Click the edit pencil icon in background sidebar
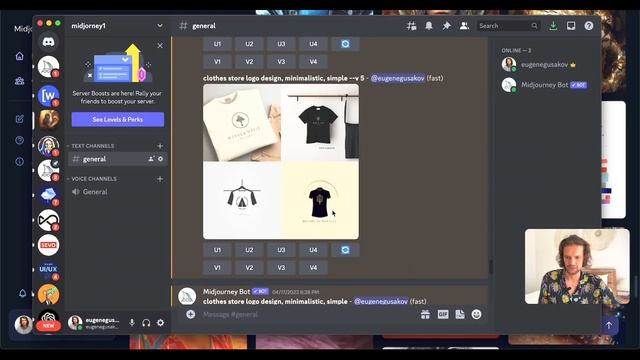 pyautogui.click(x=20, y=119)
